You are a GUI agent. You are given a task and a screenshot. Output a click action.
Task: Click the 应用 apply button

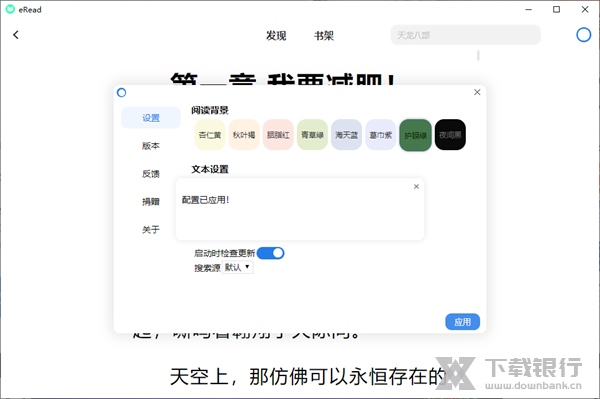click(x=462, y=322)
